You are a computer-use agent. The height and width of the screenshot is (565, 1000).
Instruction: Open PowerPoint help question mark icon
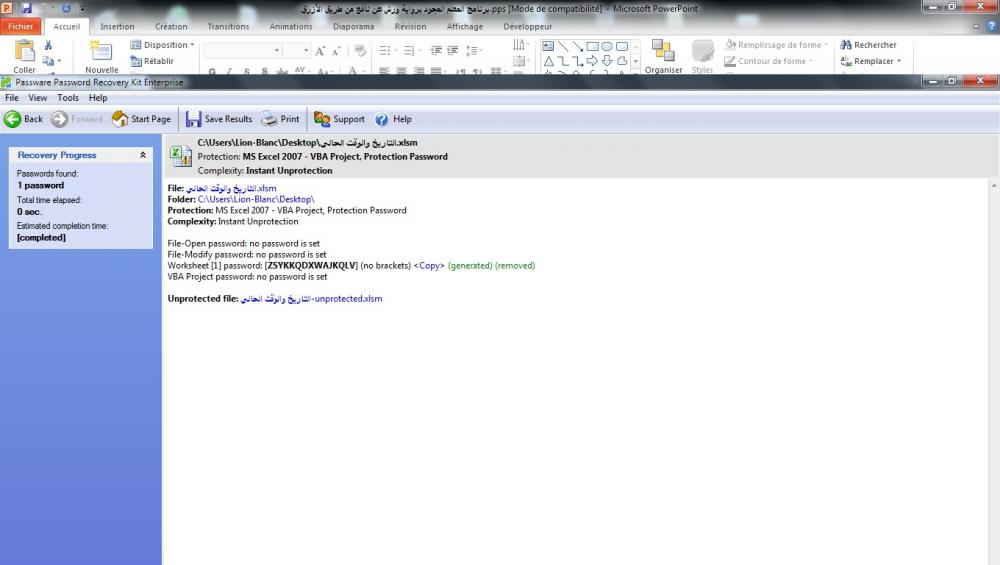pos(991,27)
